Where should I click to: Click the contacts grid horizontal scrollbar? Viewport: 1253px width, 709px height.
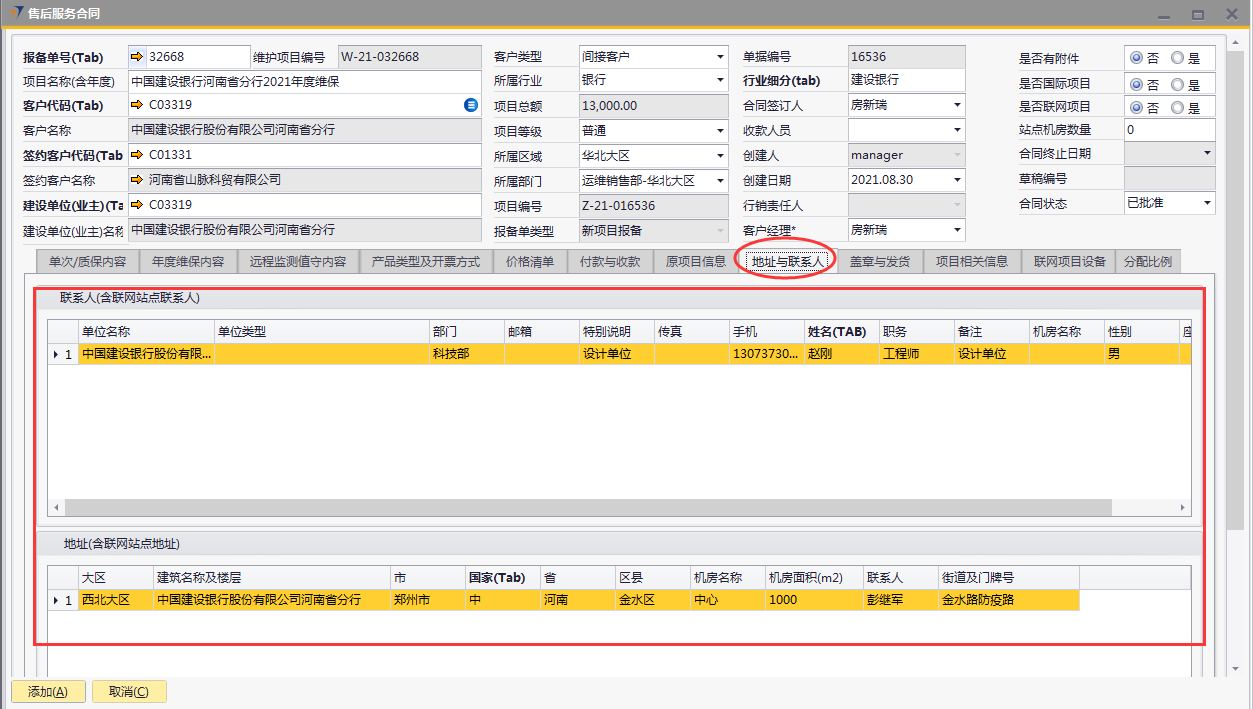pos(600,508)
